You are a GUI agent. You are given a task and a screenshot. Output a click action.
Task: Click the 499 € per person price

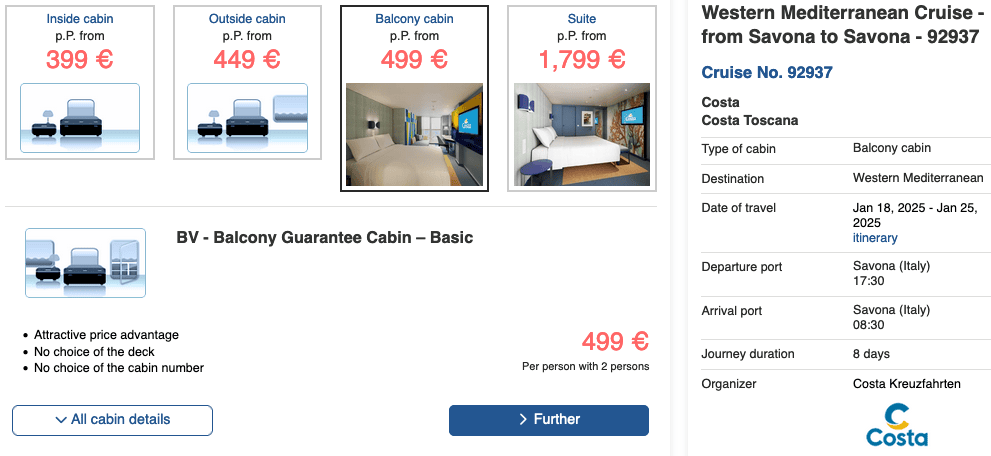[615, 342]
